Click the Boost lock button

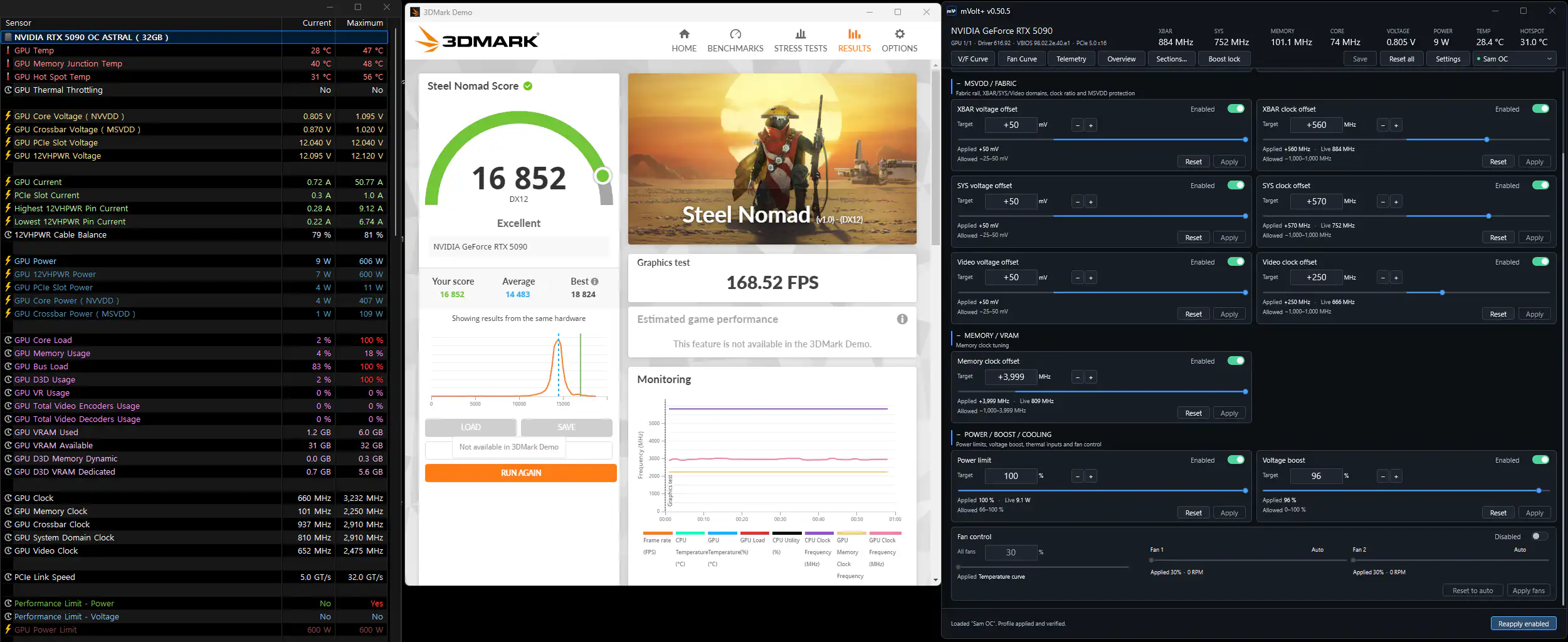(1224, 59)
